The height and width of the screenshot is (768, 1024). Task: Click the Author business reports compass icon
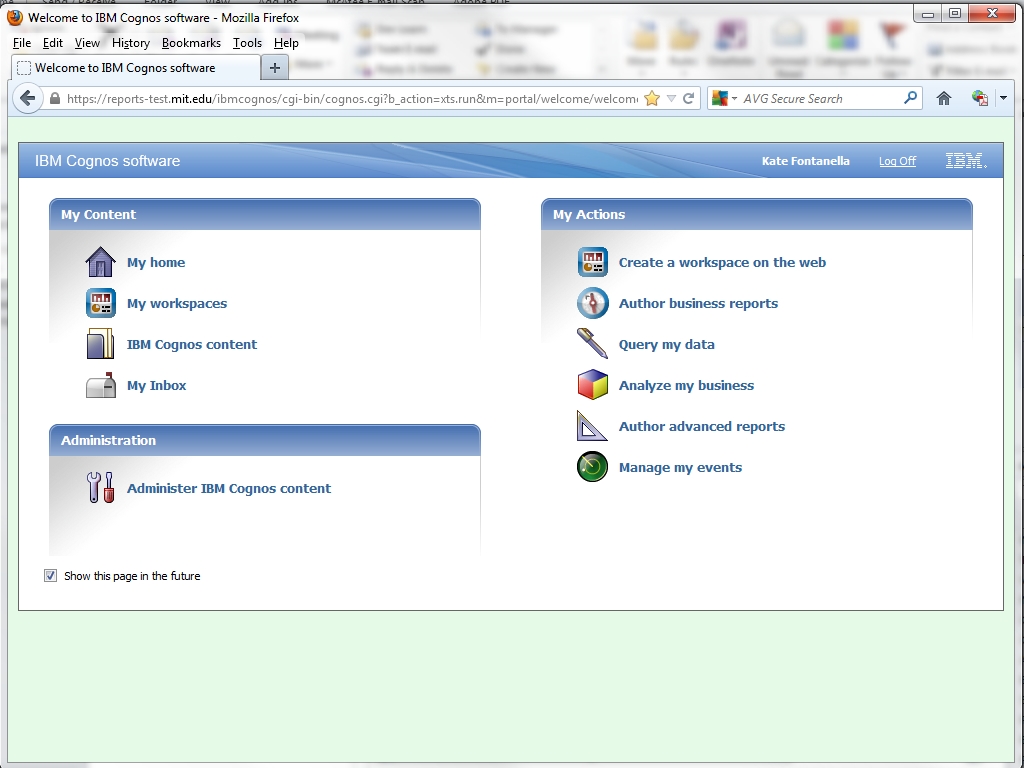coord(592,304)
